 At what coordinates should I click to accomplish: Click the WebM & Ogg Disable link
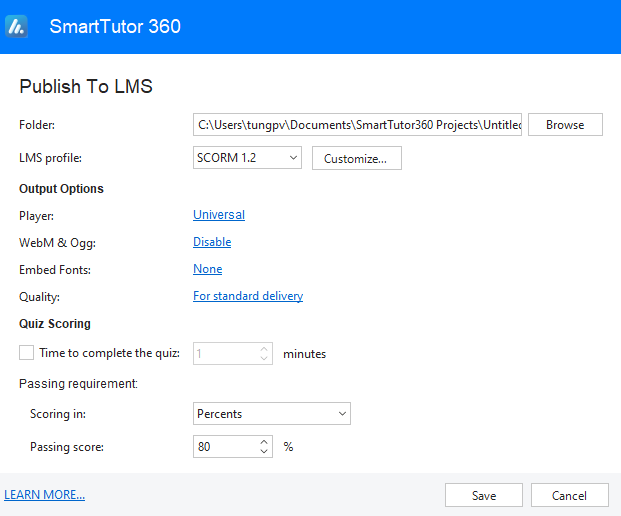pos(212,242)
